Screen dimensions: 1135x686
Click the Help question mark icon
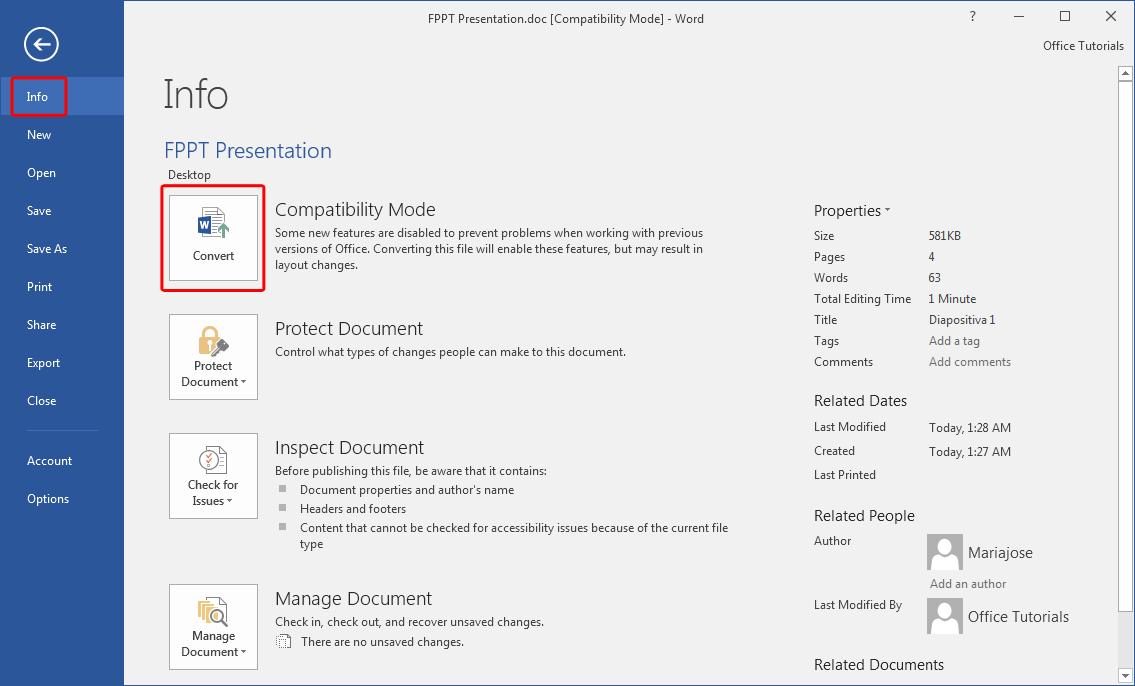coord(972,16)
